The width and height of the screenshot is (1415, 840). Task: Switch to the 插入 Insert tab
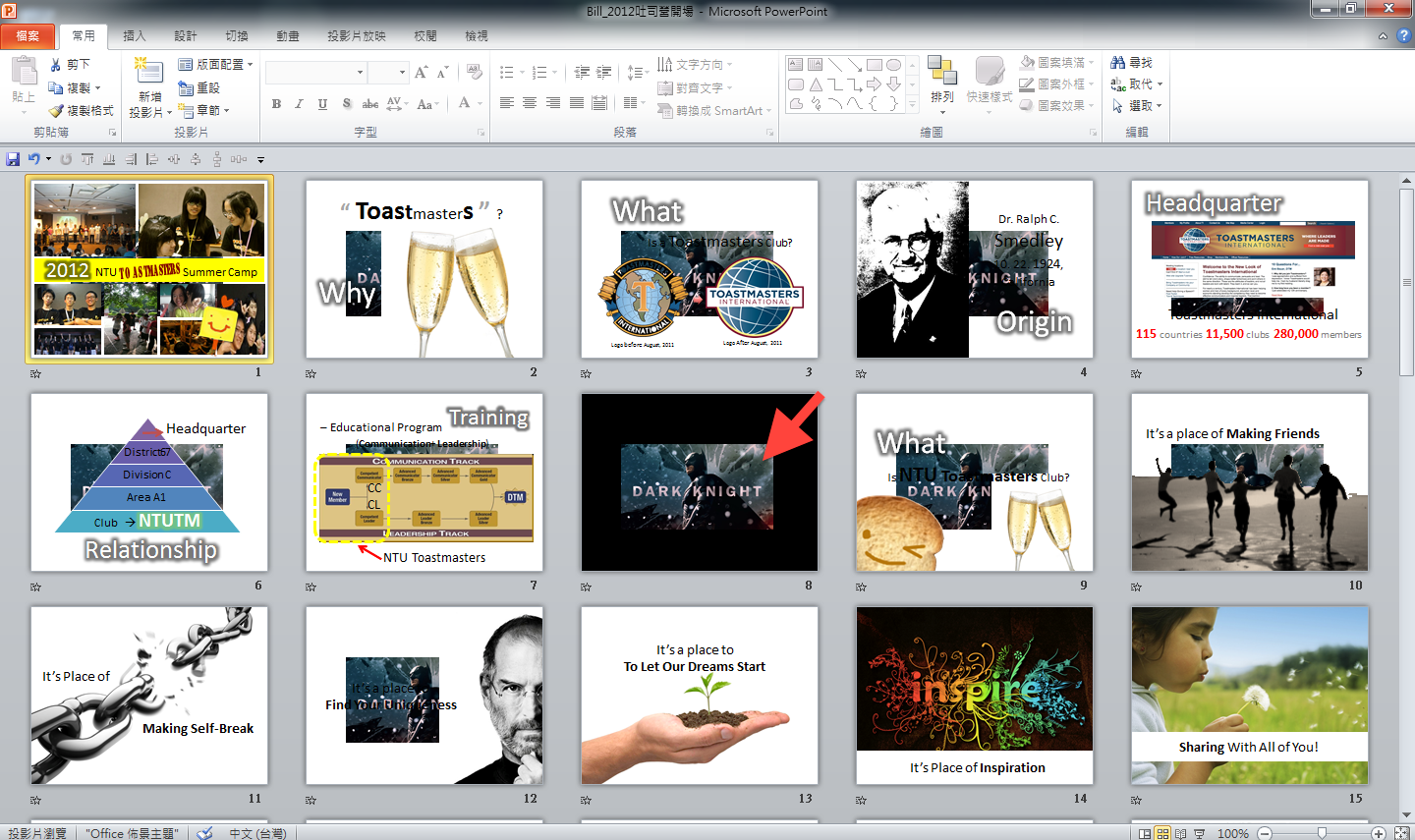(x=134, y=36)
